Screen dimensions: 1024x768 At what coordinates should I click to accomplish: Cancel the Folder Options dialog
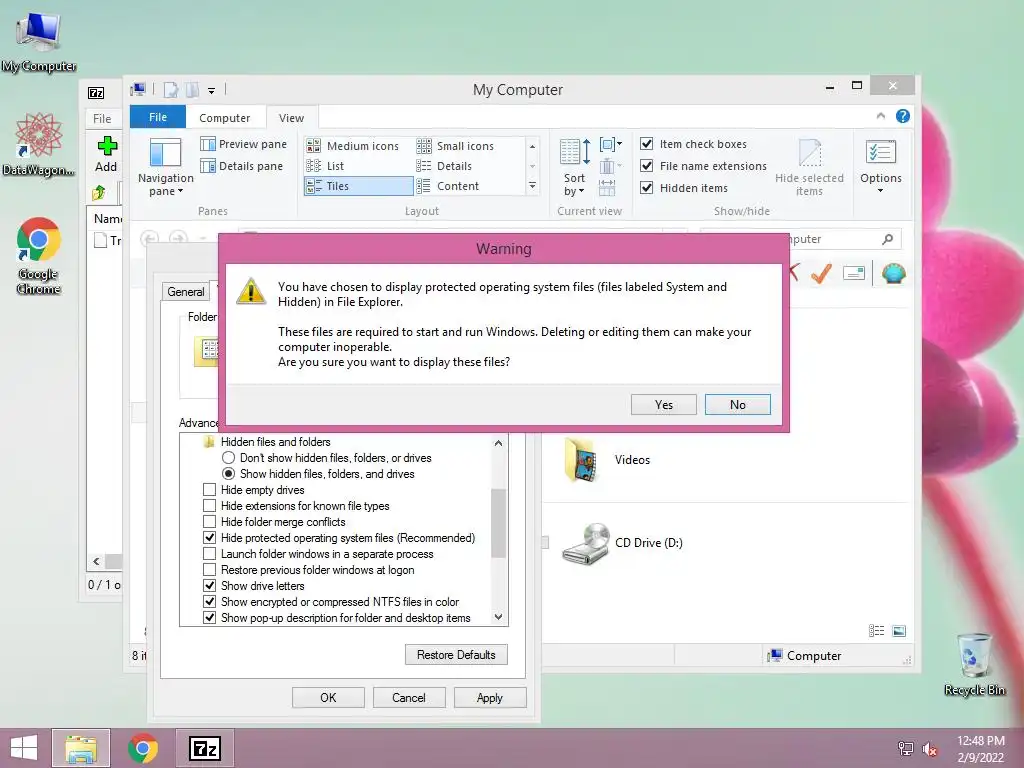tap(409, 697)
